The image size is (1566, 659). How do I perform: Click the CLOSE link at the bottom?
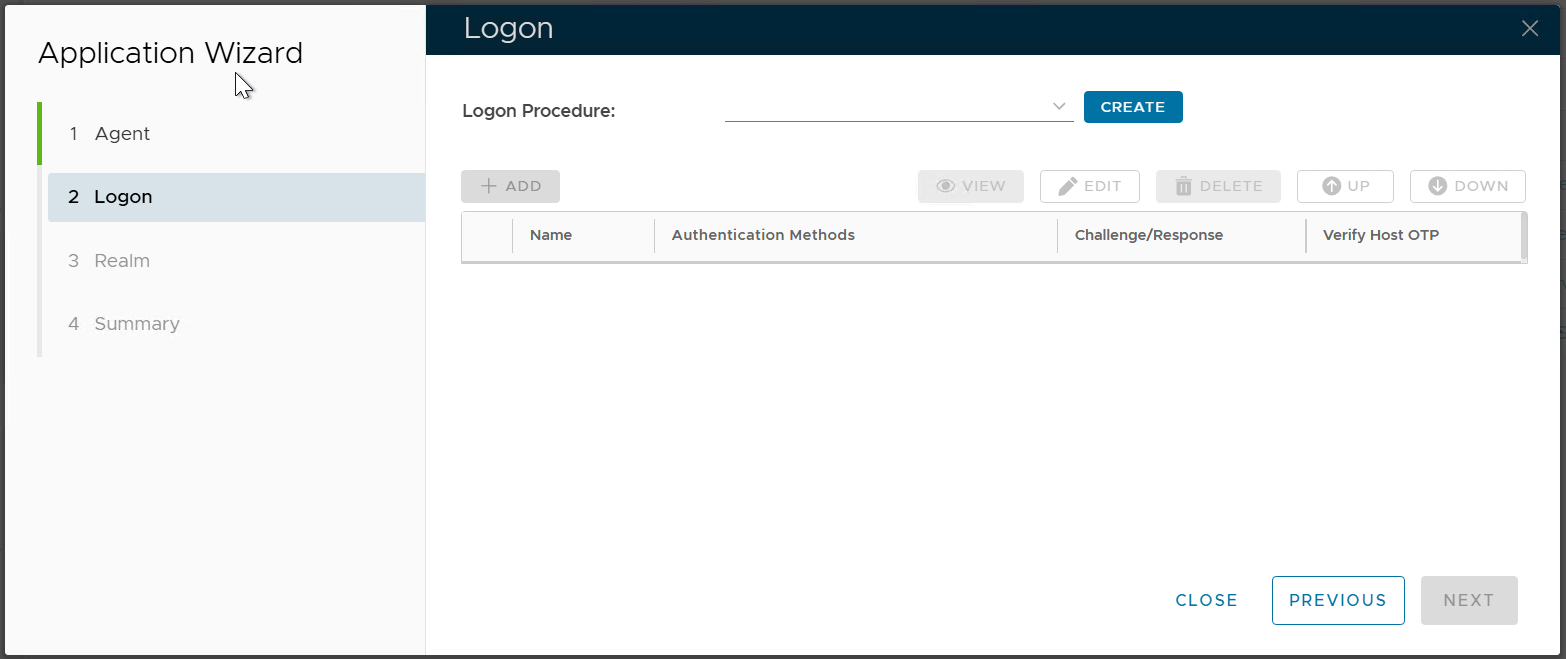[x=1206, y=600]
